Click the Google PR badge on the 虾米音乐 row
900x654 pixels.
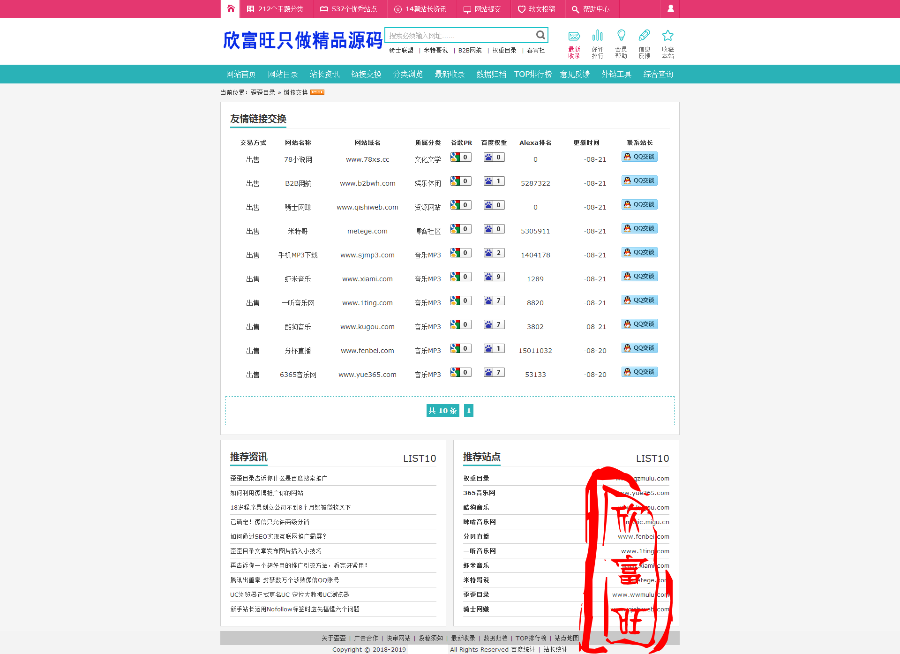tap(461, 276)
